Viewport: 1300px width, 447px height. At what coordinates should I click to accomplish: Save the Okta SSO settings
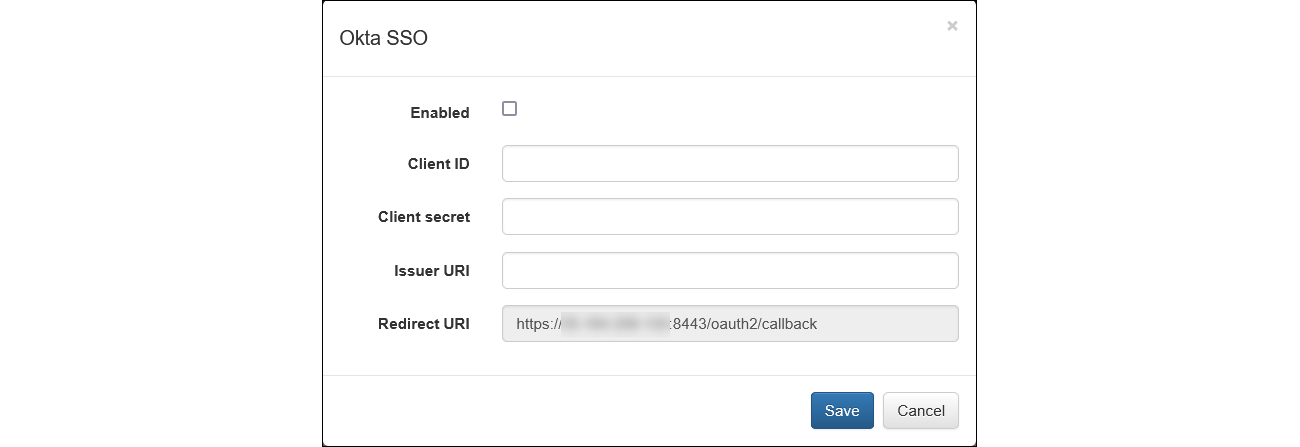[842, 411]
